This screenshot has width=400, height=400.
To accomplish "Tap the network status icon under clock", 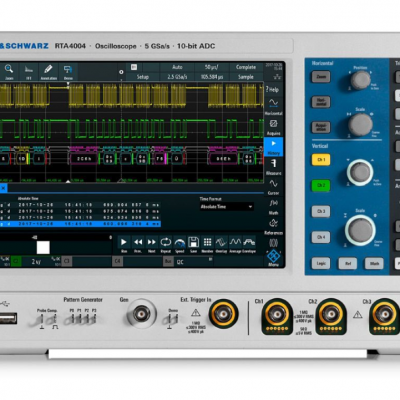I will point(277,77).
